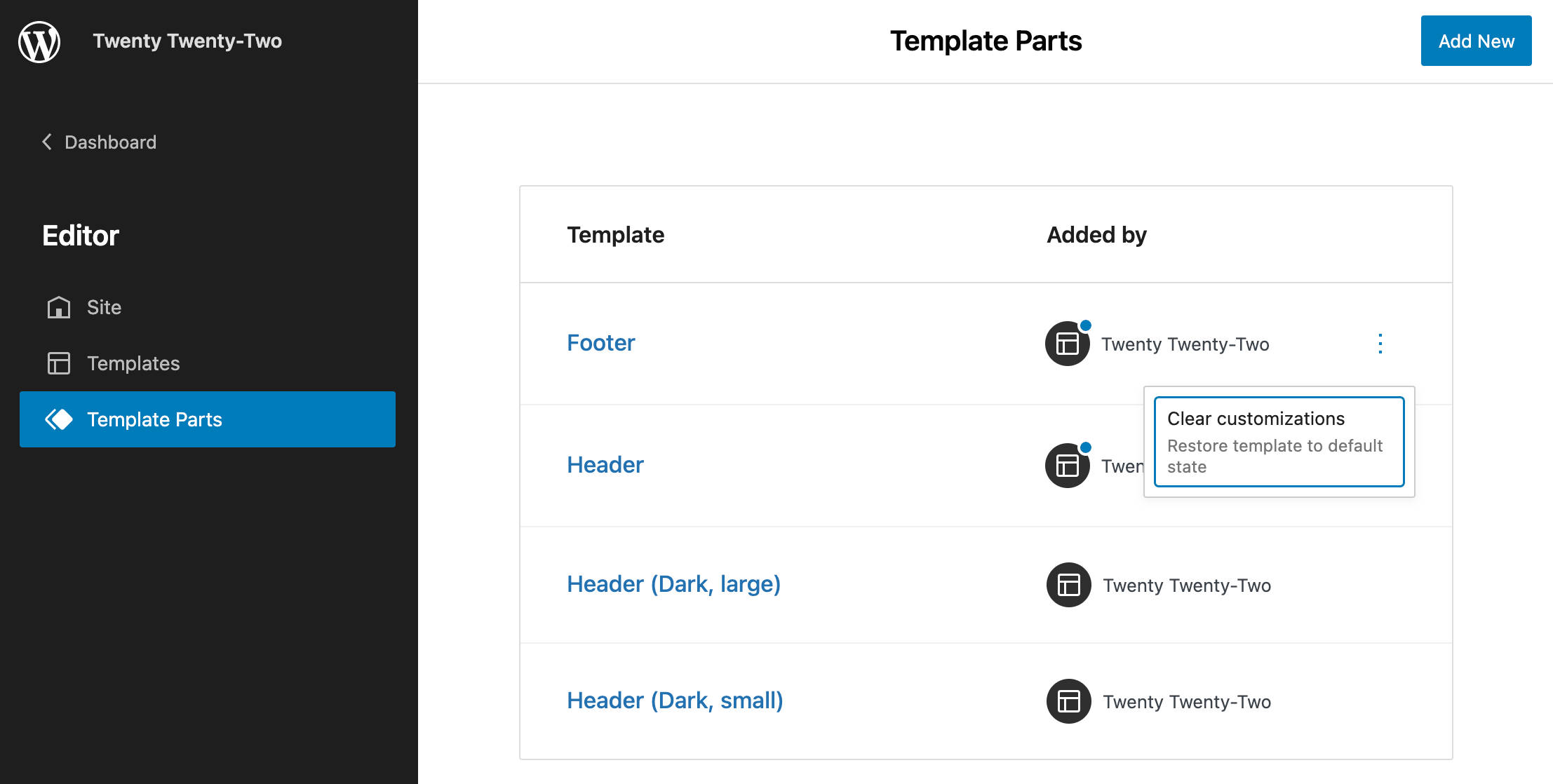1553x784 pixels.
Task: Click the WordPress logo icon
Action: (x=40, y=40)
